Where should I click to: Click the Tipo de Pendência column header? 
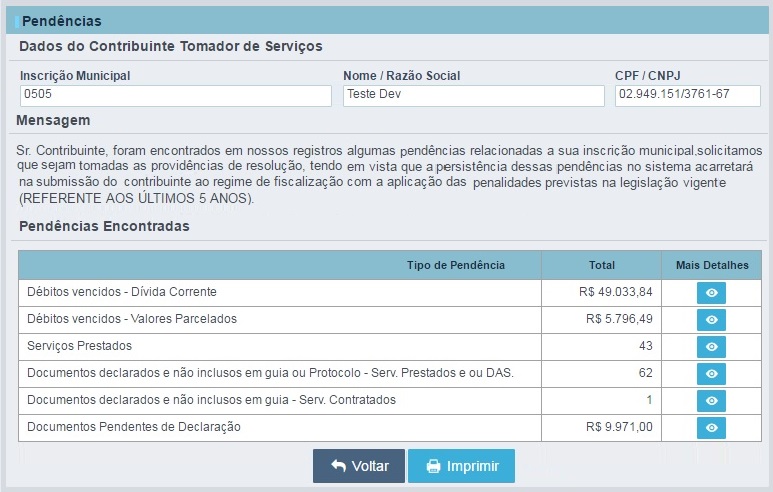[x=456, y=265]
